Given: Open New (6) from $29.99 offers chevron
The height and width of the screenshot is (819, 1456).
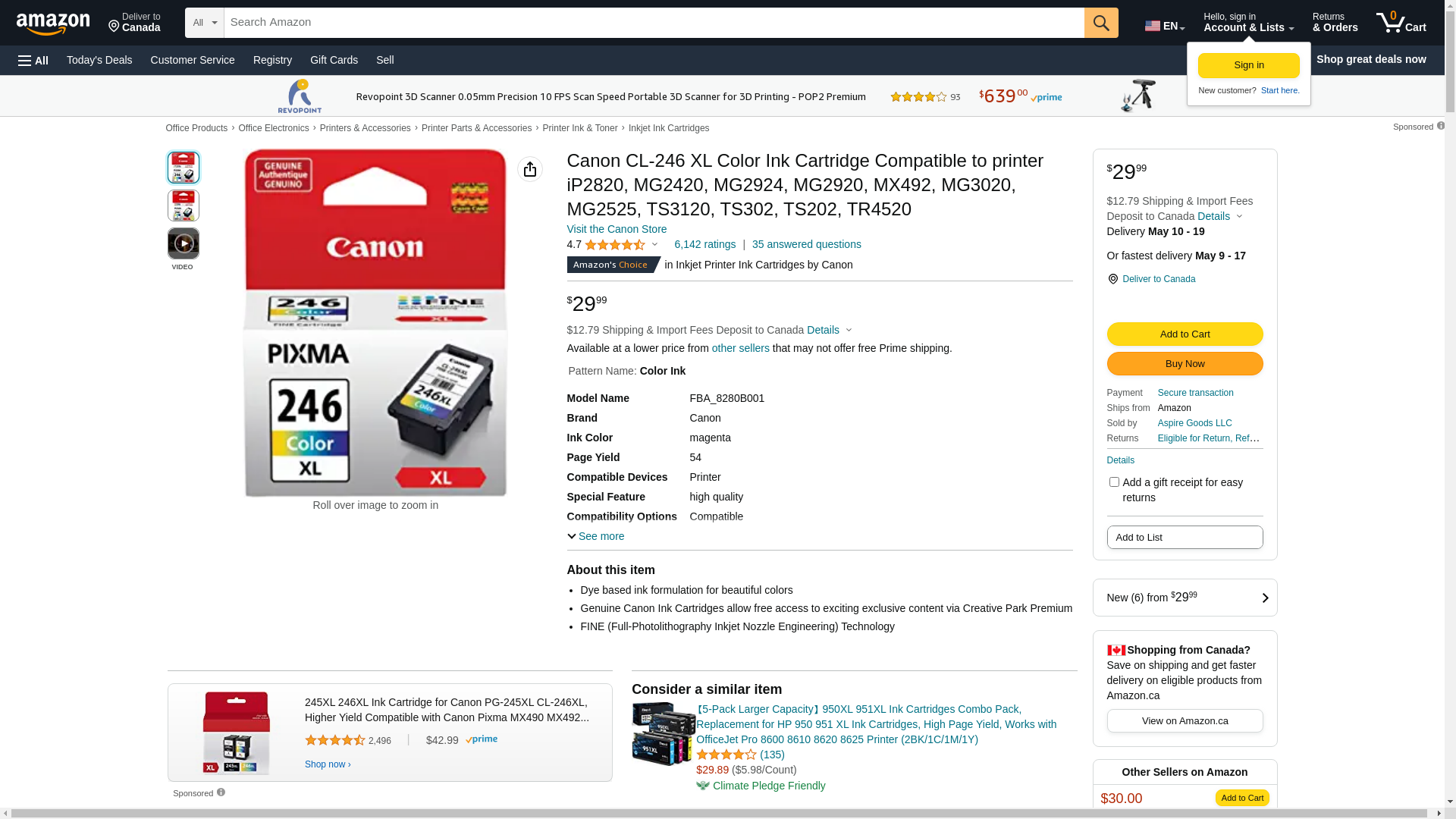Looking at the screenshot, I should pyautogui.click(x=1264, y=598).
